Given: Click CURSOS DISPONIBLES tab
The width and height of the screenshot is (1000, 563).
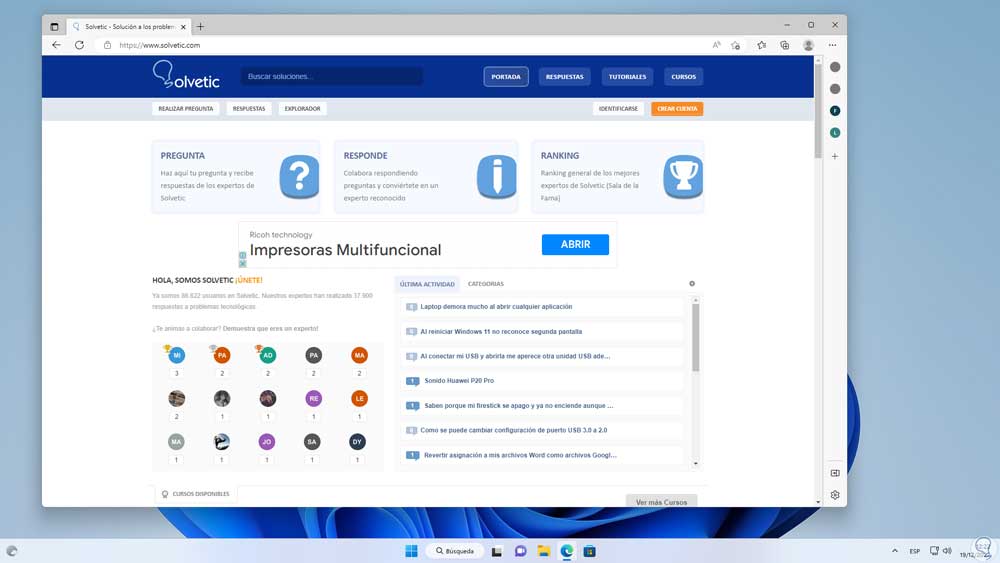Looking at the screenshot, I should [196, 494].
